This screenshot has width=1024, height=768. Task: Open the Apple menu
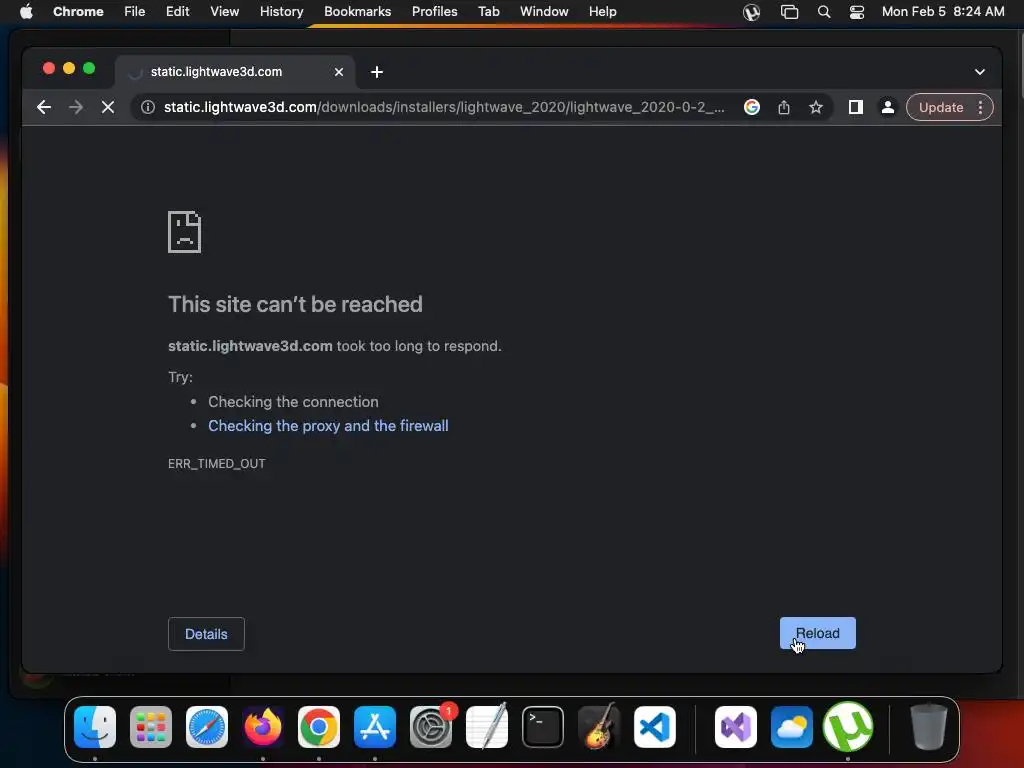[25, 11]
